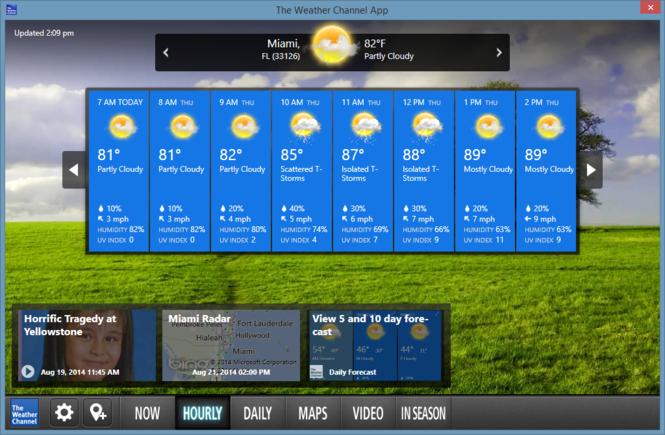Click the 1 PM mostly cloudy icon
The height and width of the screenshot is (435, 665).
[489, 126]
